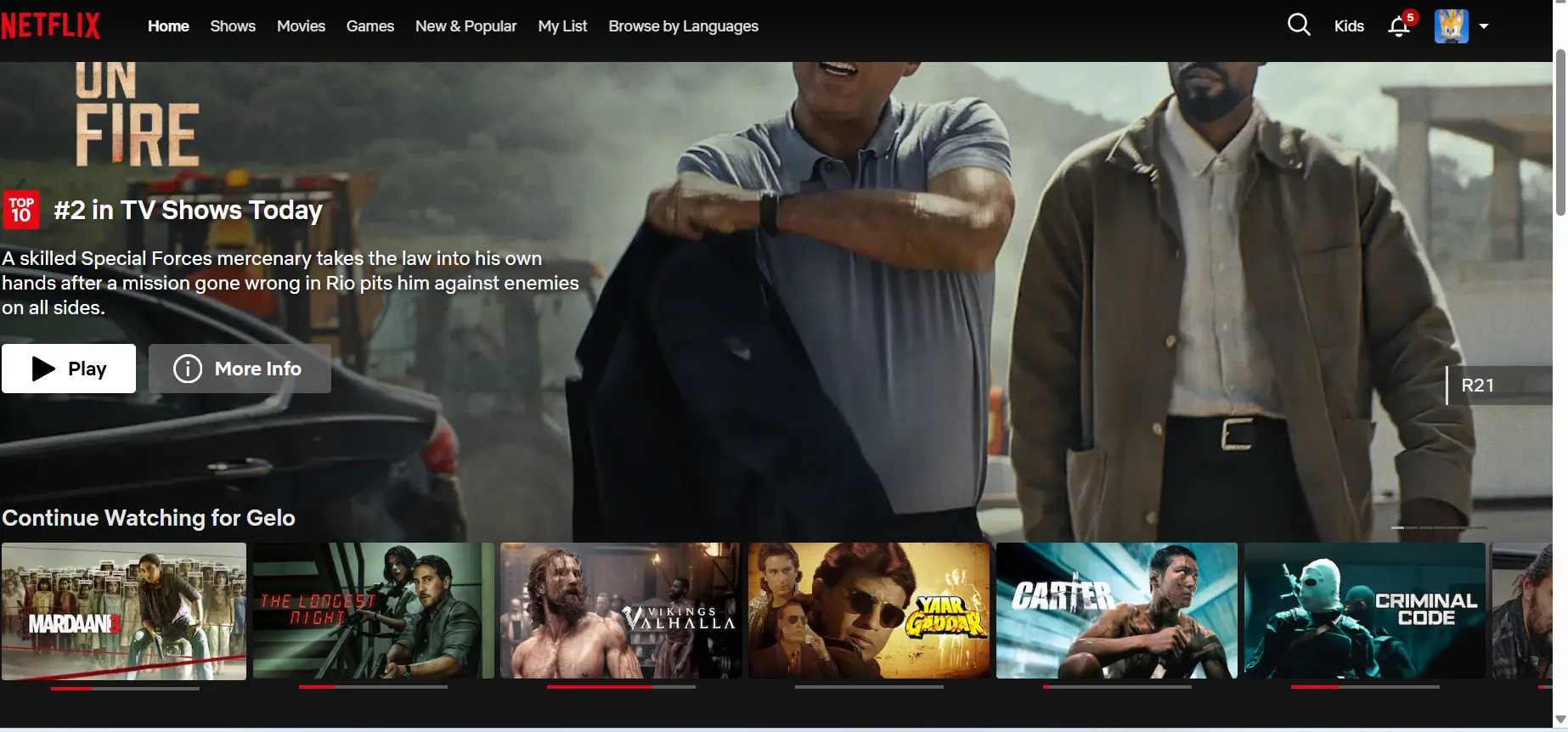Expand the profile dropdown caret
Screen dimensions: 1568x732
pyautogui.click(x=1484, y=26)
